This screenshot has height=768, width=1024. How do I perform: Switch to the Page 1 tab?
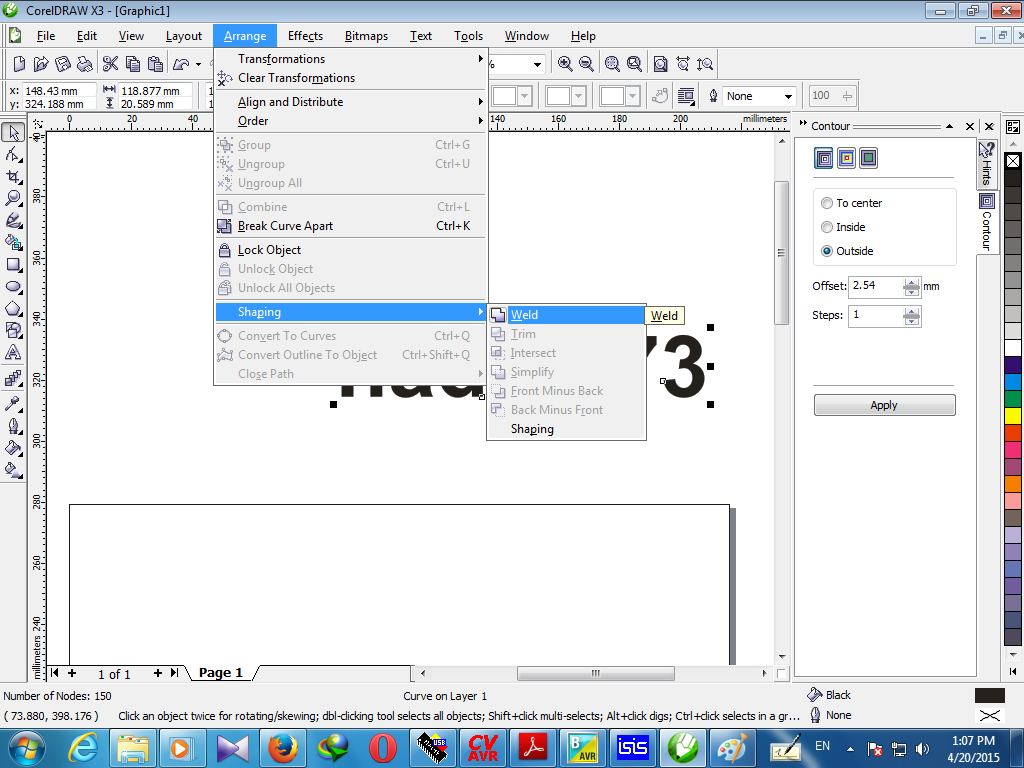pos(220,673)
